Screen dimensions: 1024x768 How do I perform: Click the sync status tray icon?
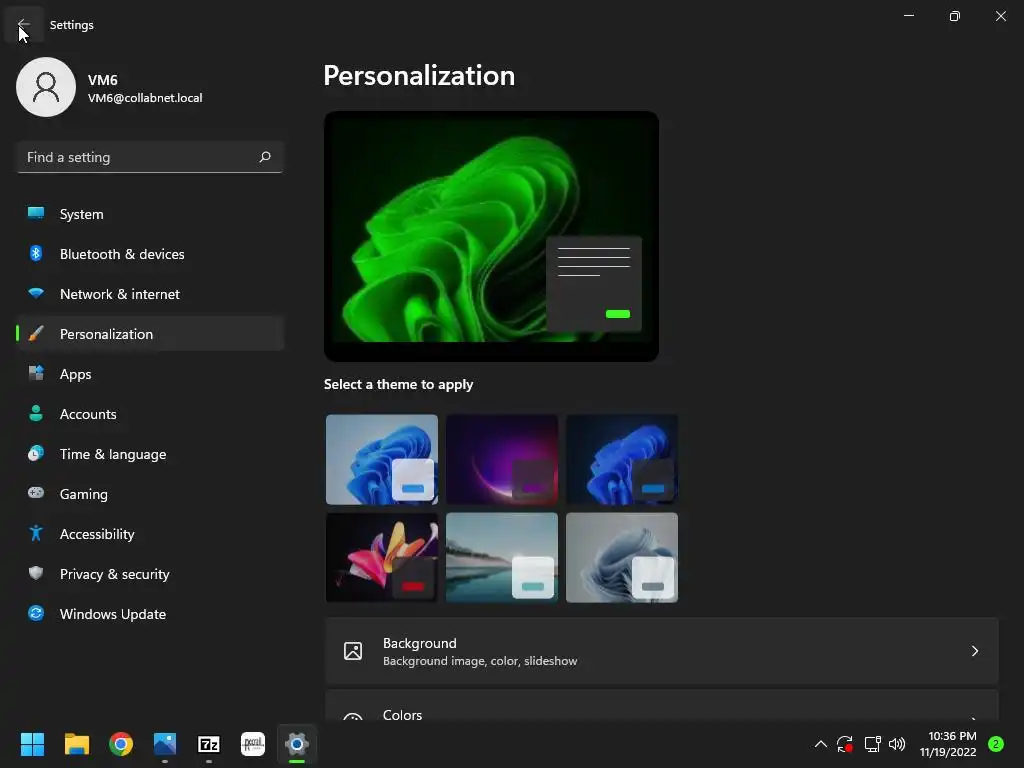pyautogui.click(x=845, y=744)
